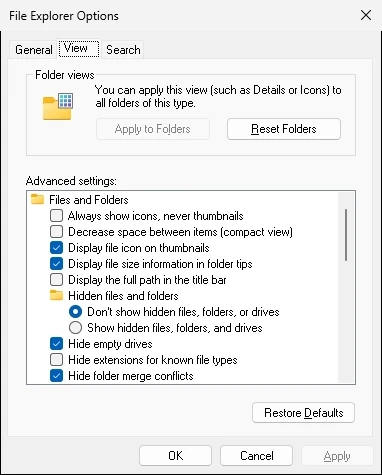Viewport: 382px width, 475px height.
Task: Click Restore Defaults button
Action: (x=303, y=413)
